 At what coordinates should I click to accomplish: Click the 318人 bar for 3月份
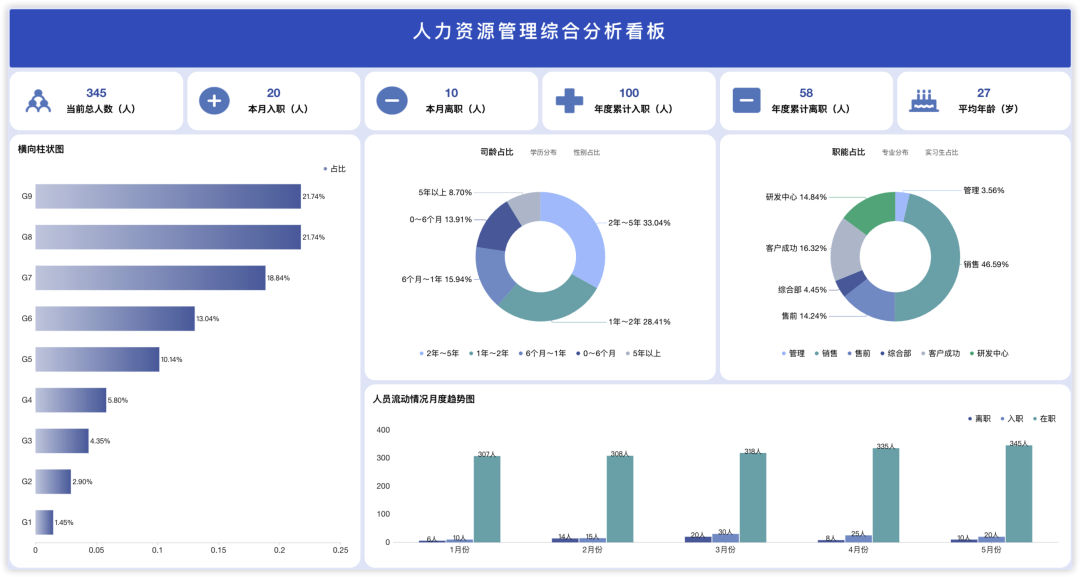point(753,497)
